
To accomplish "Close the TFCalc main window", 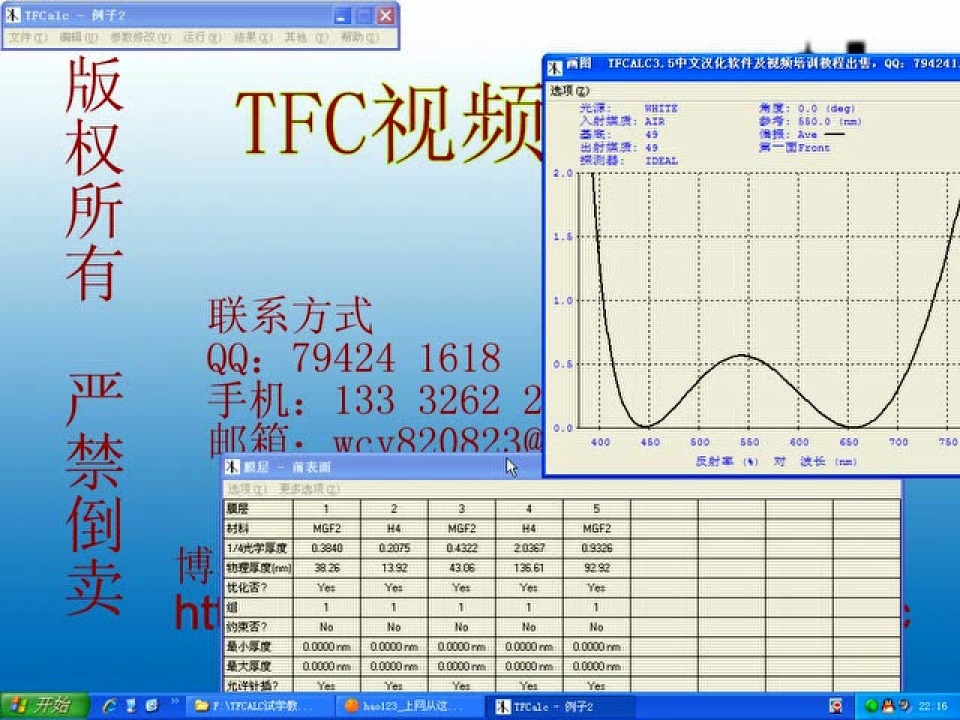I will click(x=385, y=16).
